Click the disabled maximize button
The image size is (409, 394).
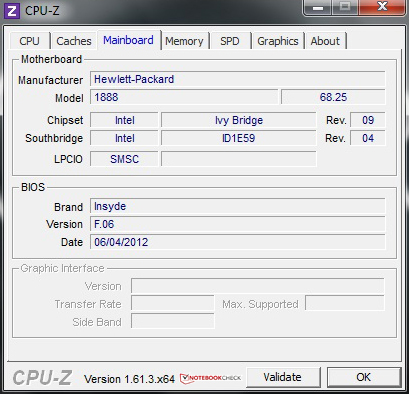pos(345,7)
